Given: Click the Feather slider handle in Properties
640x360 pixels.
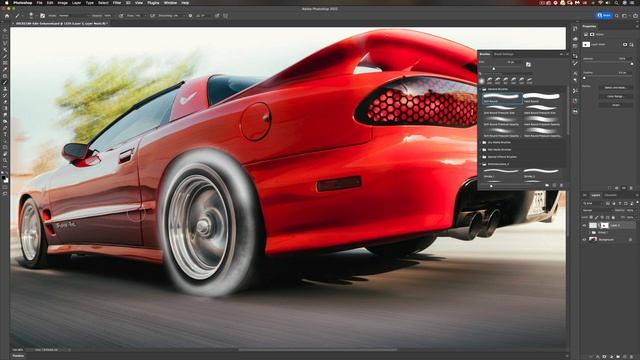Looking at the screenshot, I should pos(584,78).
